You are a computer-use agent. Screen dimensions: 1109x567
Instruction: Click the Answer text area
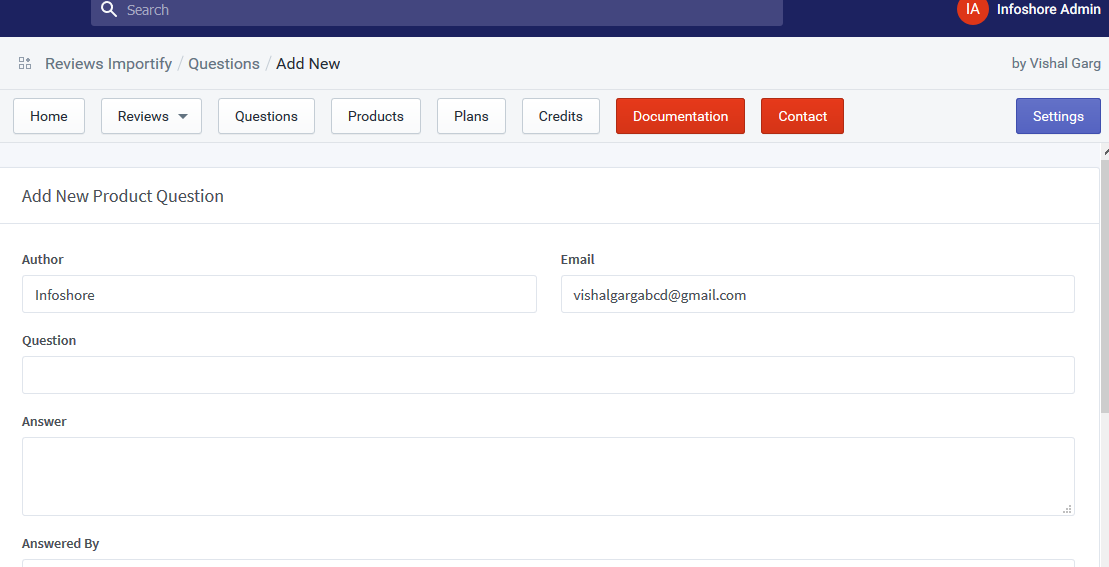tap(548, 477)
